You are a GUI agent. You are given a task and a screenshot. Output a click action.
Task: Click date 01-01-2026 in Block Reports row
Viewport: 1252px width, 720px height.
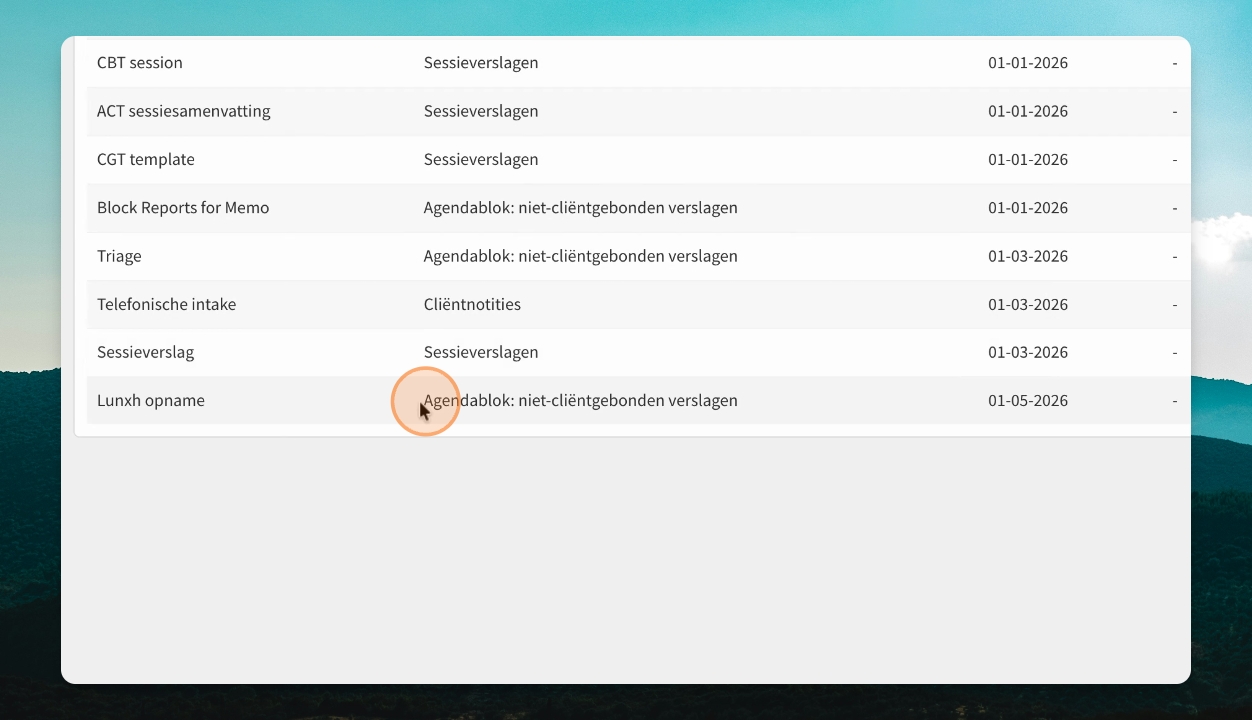pyautogui.click(x=1028, y=208)
